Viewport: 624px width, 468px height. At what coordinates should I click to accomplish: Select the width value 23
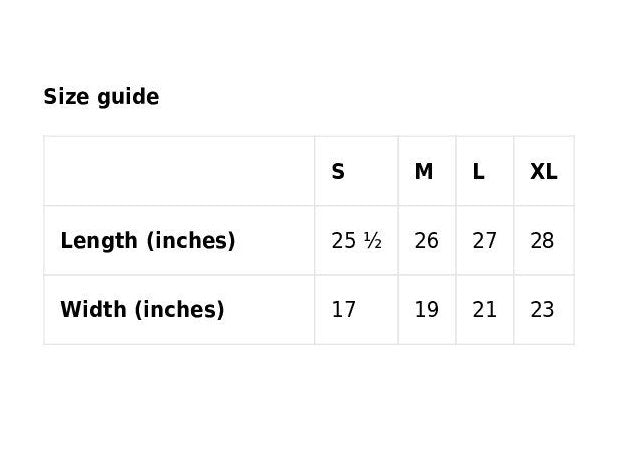542,310
